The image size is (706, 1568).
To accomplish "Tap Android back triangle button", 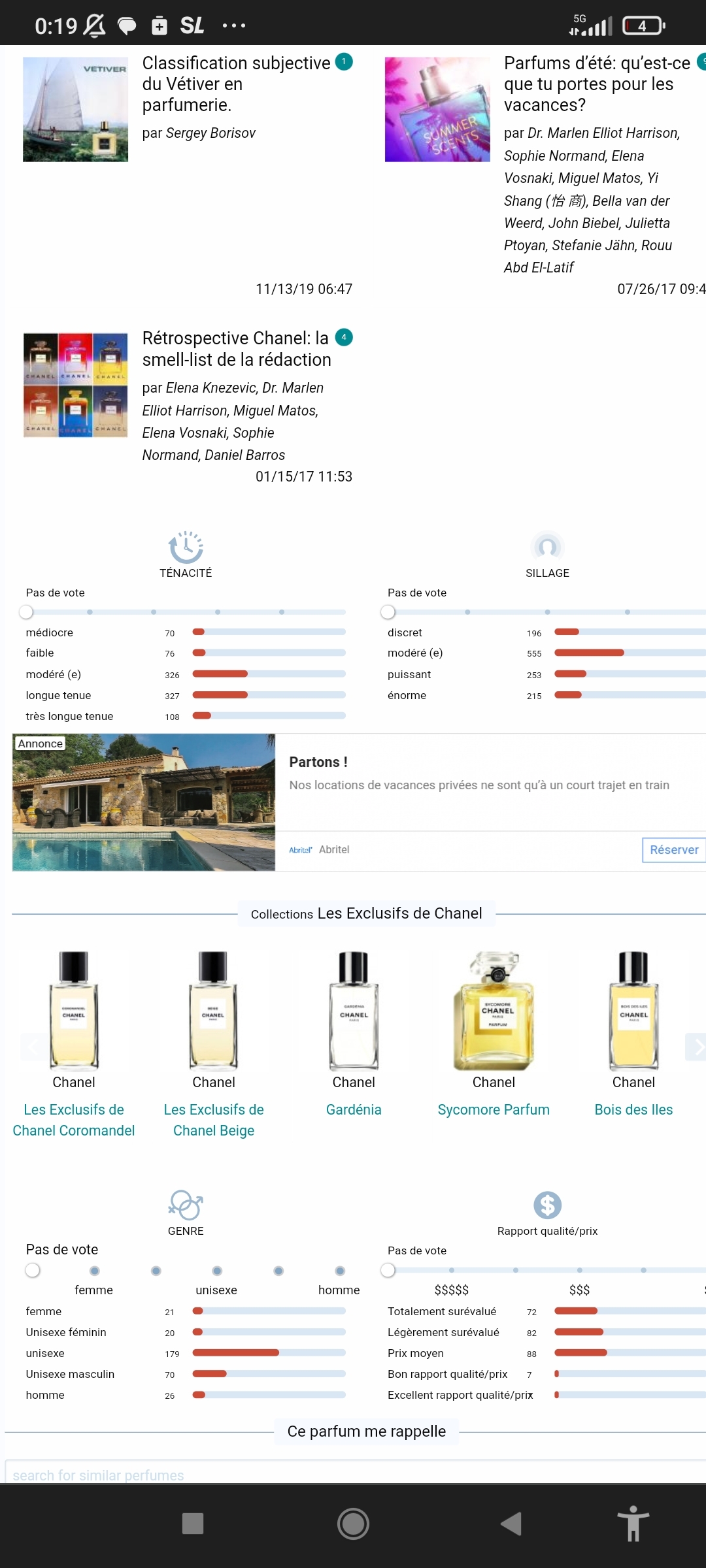I will pos(511,1524).
